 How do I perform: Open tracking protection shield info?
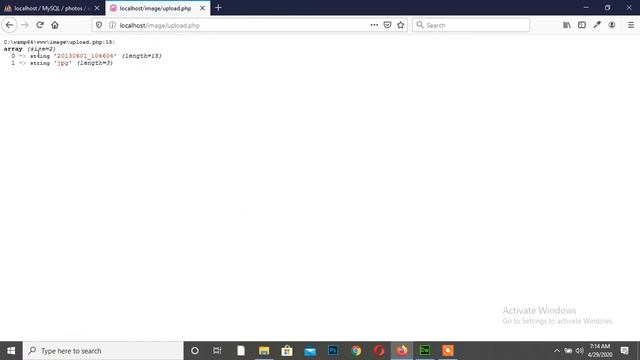[99, 25]
